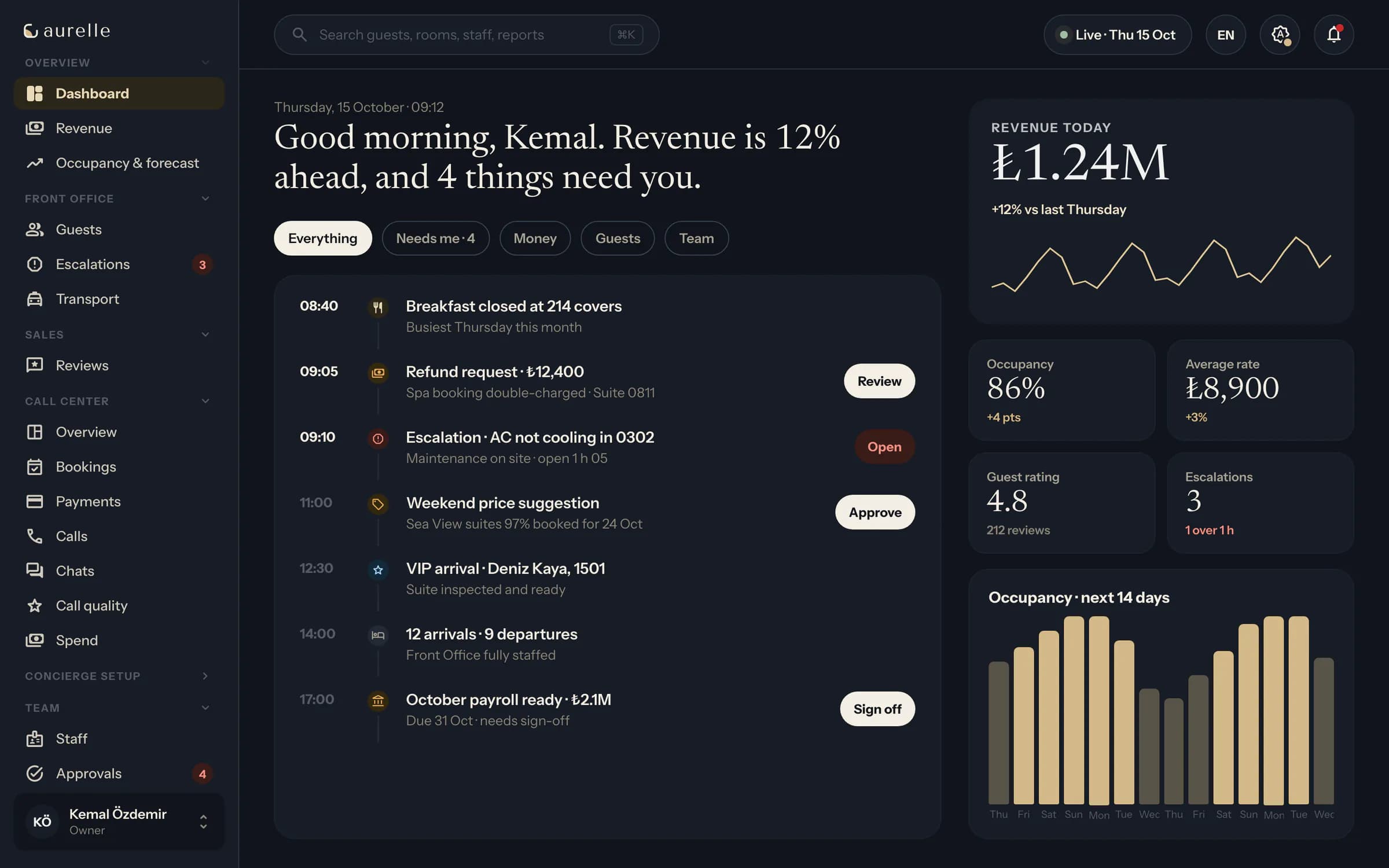Open the notifications bell
Screen dimensions: 1389x868
pos(1333,35)
